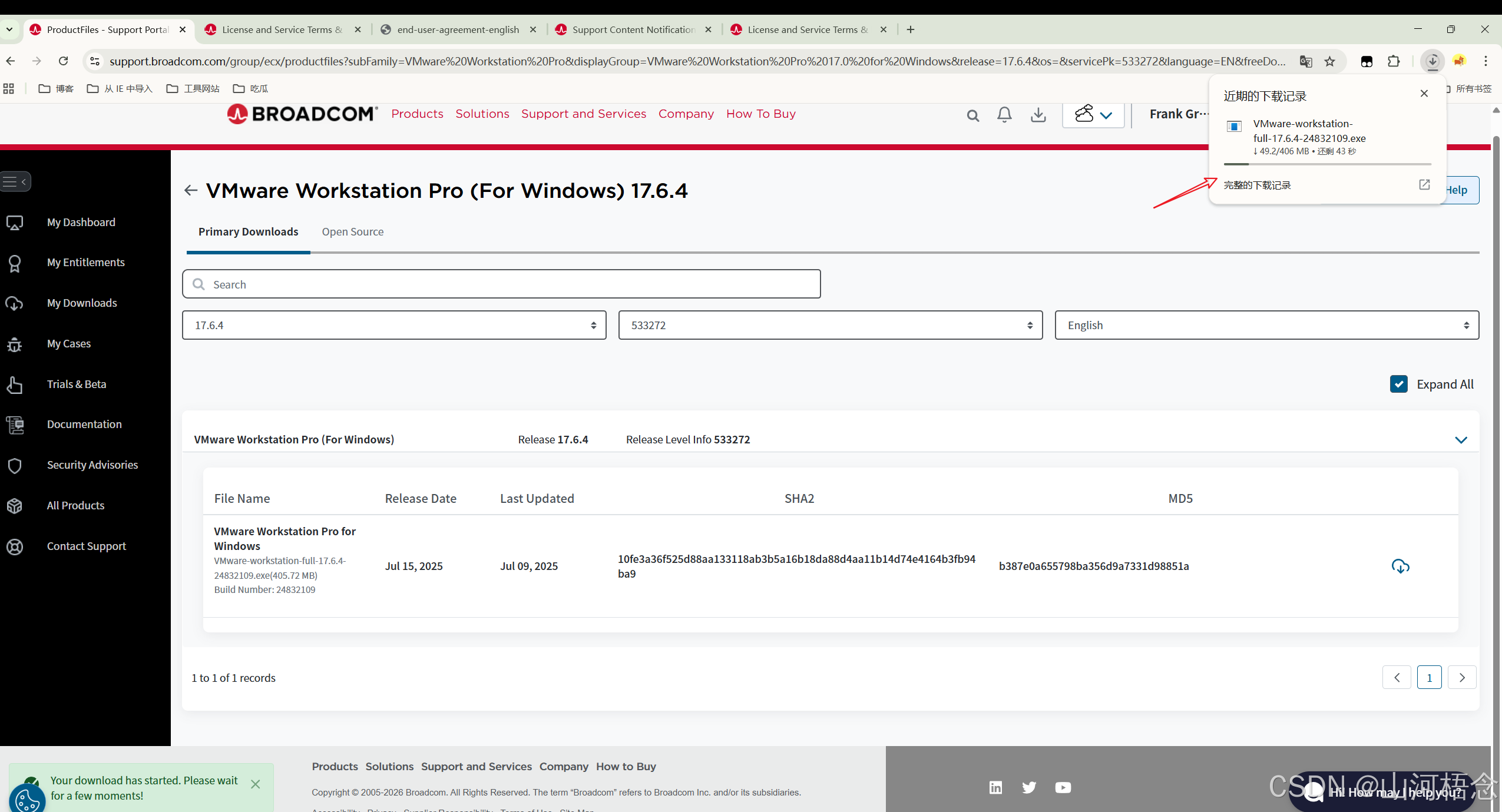Click the download progress bar in the popup
1502x812 pixels.
pos(1327,164)
